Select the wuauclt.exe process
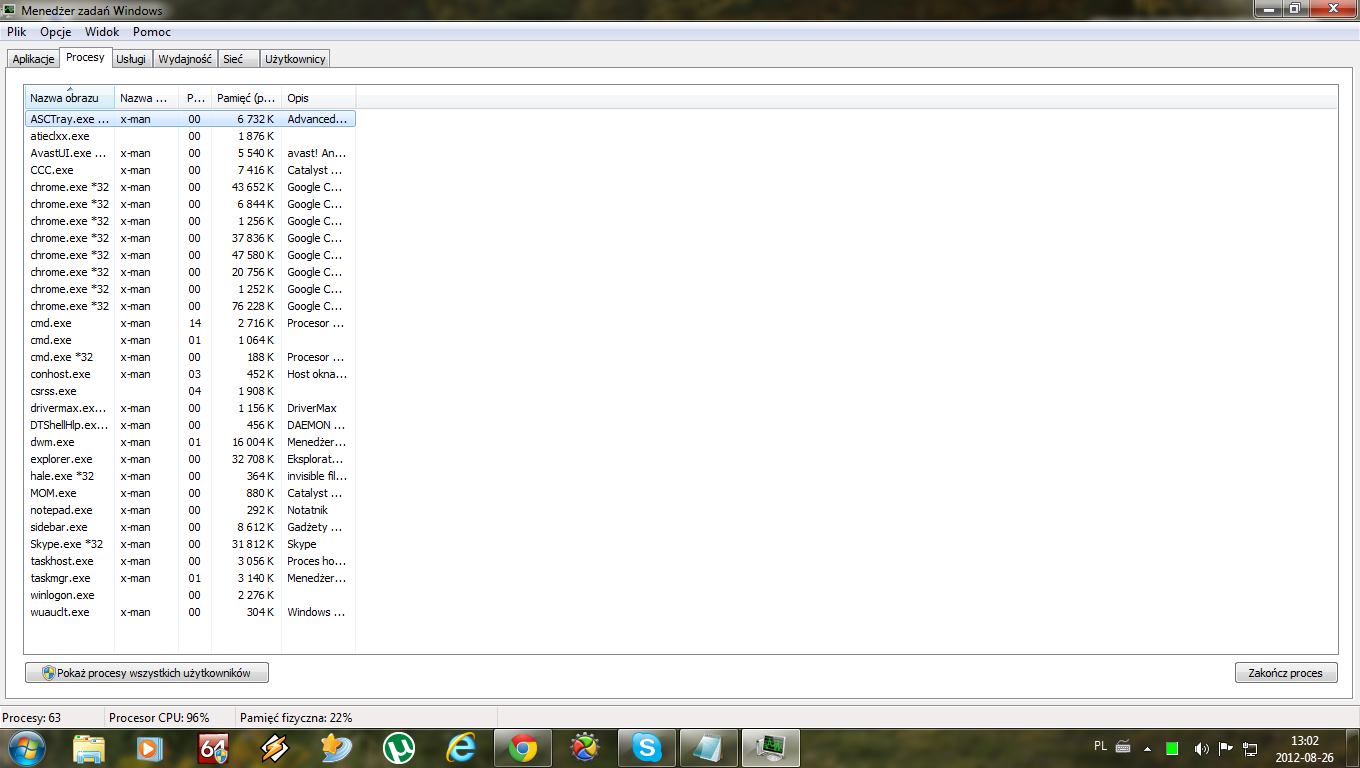This screenshot has width=1360, height=768. pos(190,612)
